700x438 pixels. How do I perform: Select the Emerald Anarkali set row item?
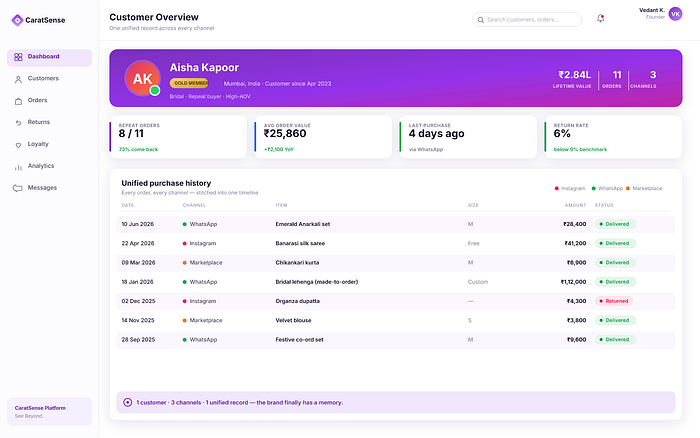pos(303,224)
